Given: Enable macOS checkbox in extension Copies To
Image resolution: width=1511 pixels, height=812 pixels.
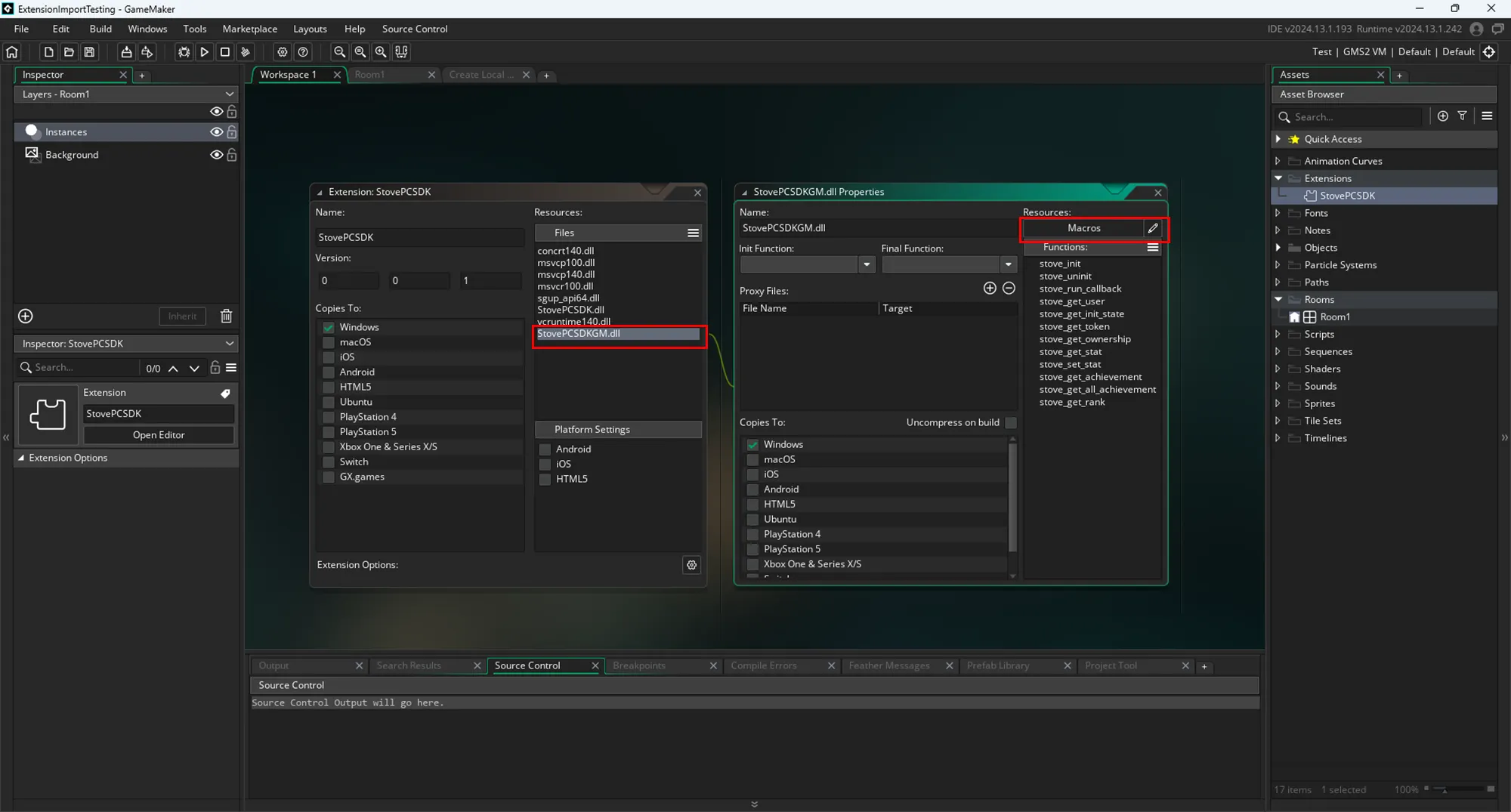Looking at the screenshot, I should 329,342.
